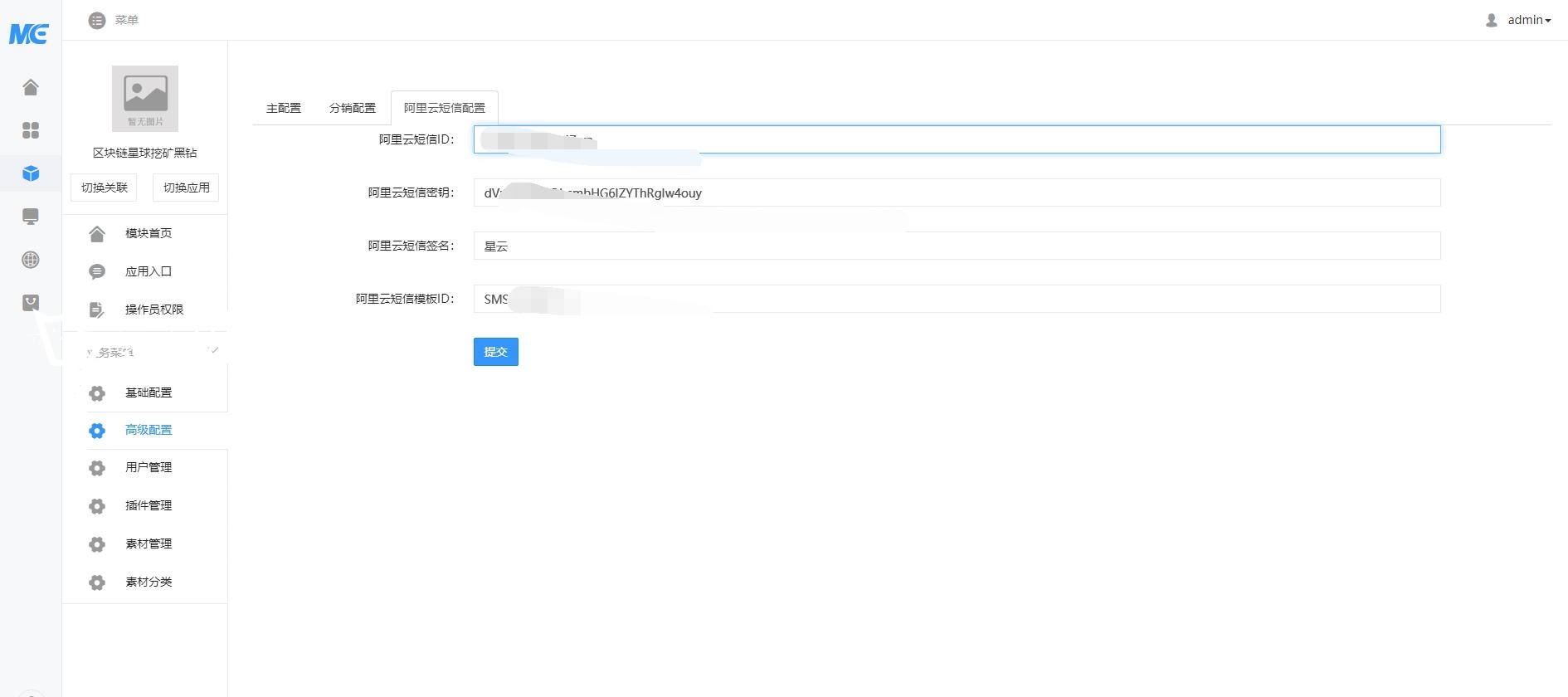Open the store bag icon in rail
The width and height of the screenshot is (1568, 697).
click(31, 303)
